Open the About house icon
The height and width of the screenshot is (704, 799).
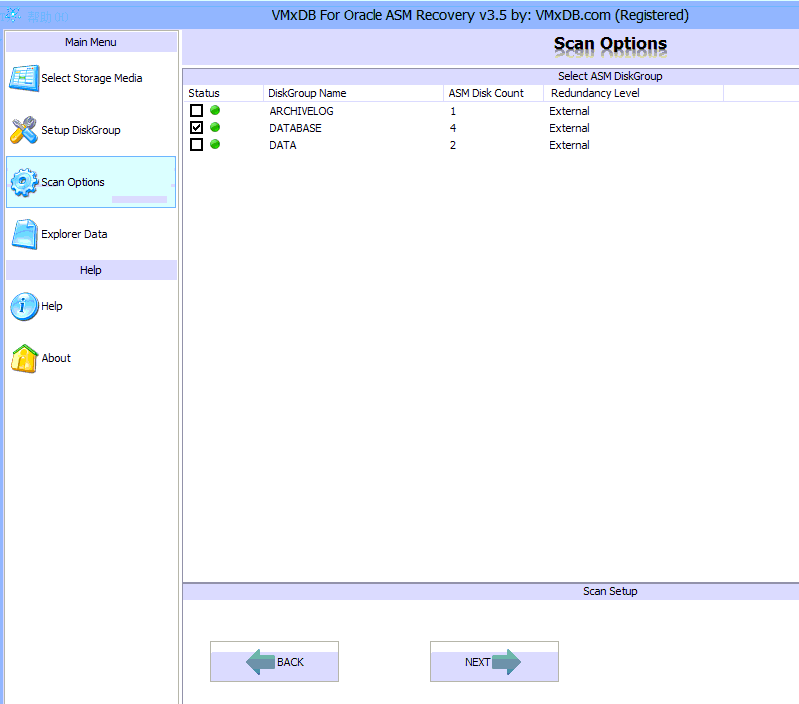coord(24,359)
